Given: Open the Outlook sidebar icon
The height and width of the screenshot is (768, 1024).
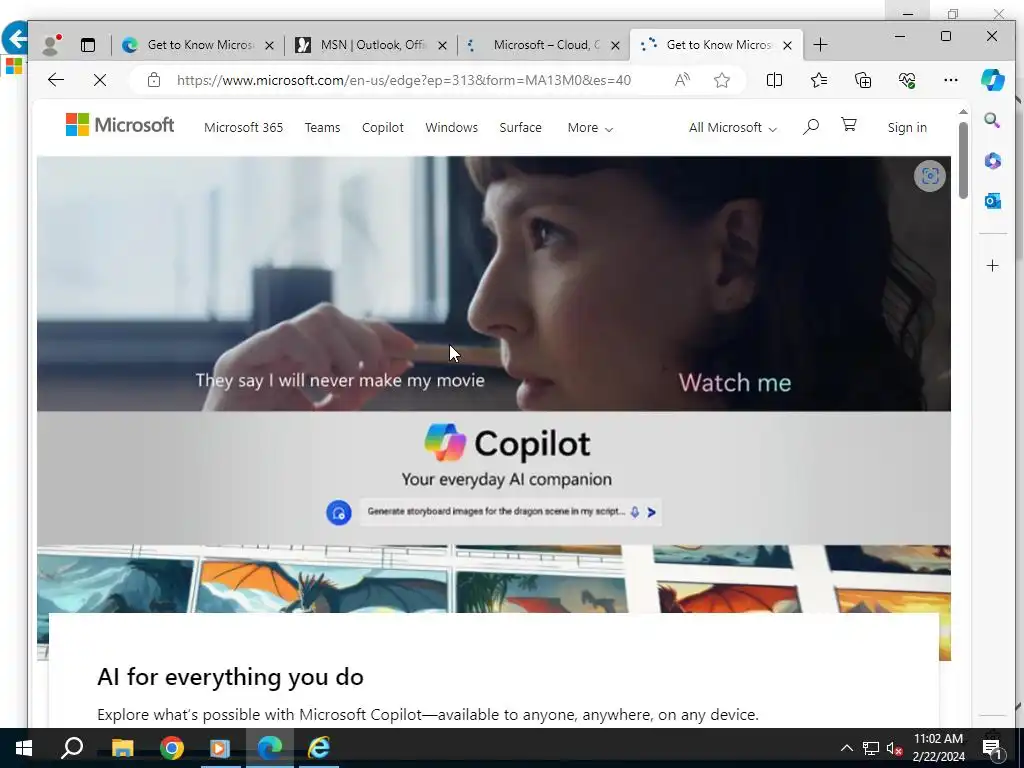Looking at the screenshot, I should pyautogui.click(x=993, y=201).
